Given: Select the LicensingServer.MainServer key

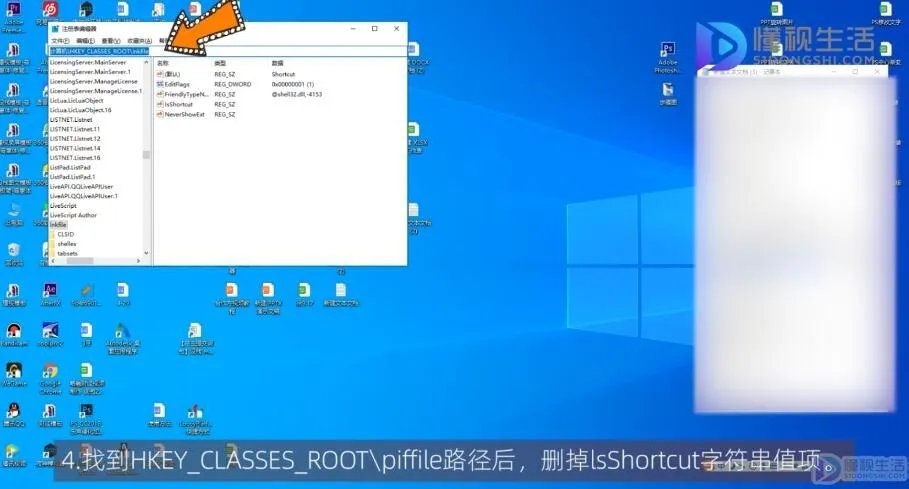Looking at the screenshot, I should (88, 62).
